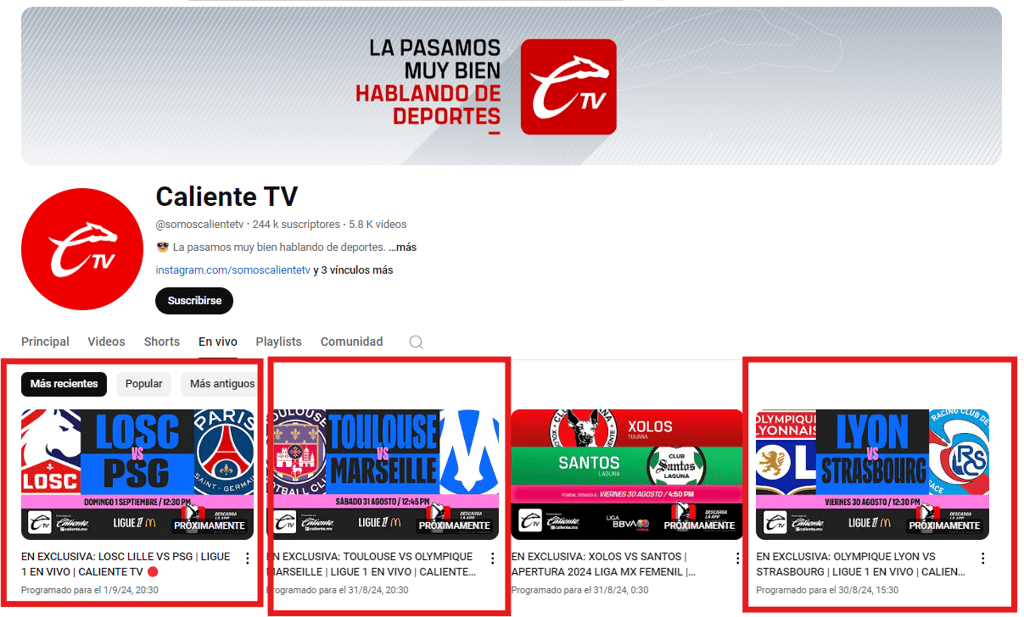This screenshot has height=617, width=1024.
Task: Click 'Programado para el 30/8/24, 15:30' text
Action: click(x=827, y=590)
